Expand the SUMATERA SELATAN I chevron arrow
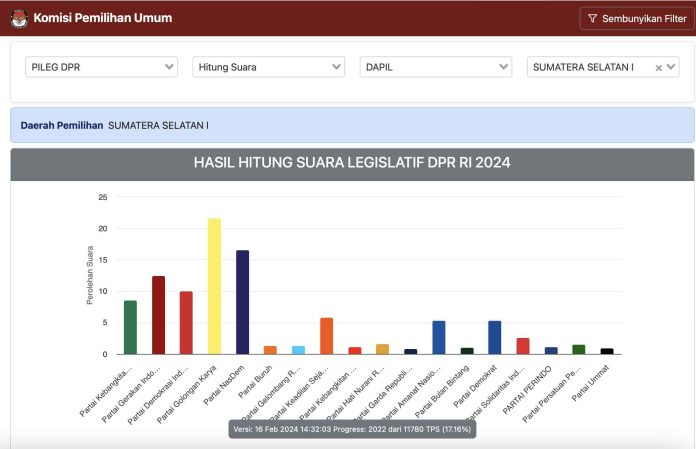Viewport: 696px width, 449px height. pyautogui.click(x=671, y=67)
